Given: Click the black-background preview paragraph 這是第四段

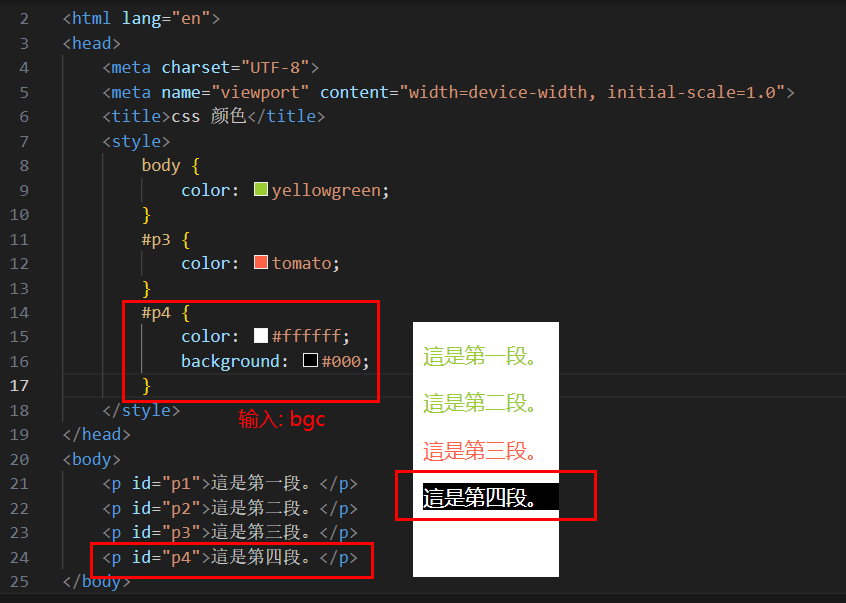Looking at the screenshot, I should [480, 497].
